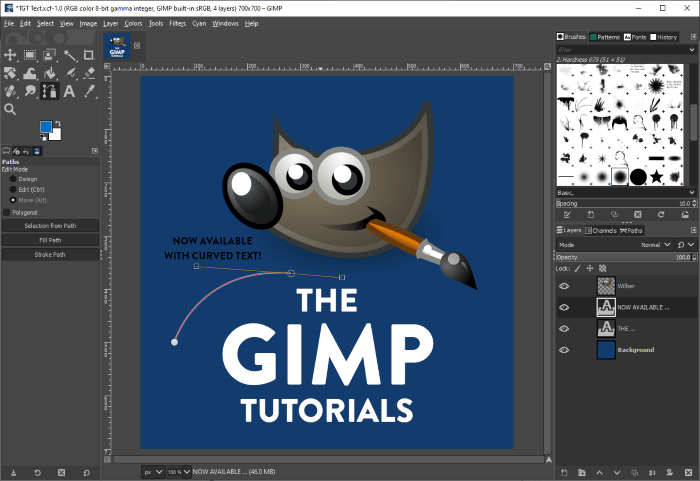
Task: Open the Filters menu
Action: pos(177,24)
